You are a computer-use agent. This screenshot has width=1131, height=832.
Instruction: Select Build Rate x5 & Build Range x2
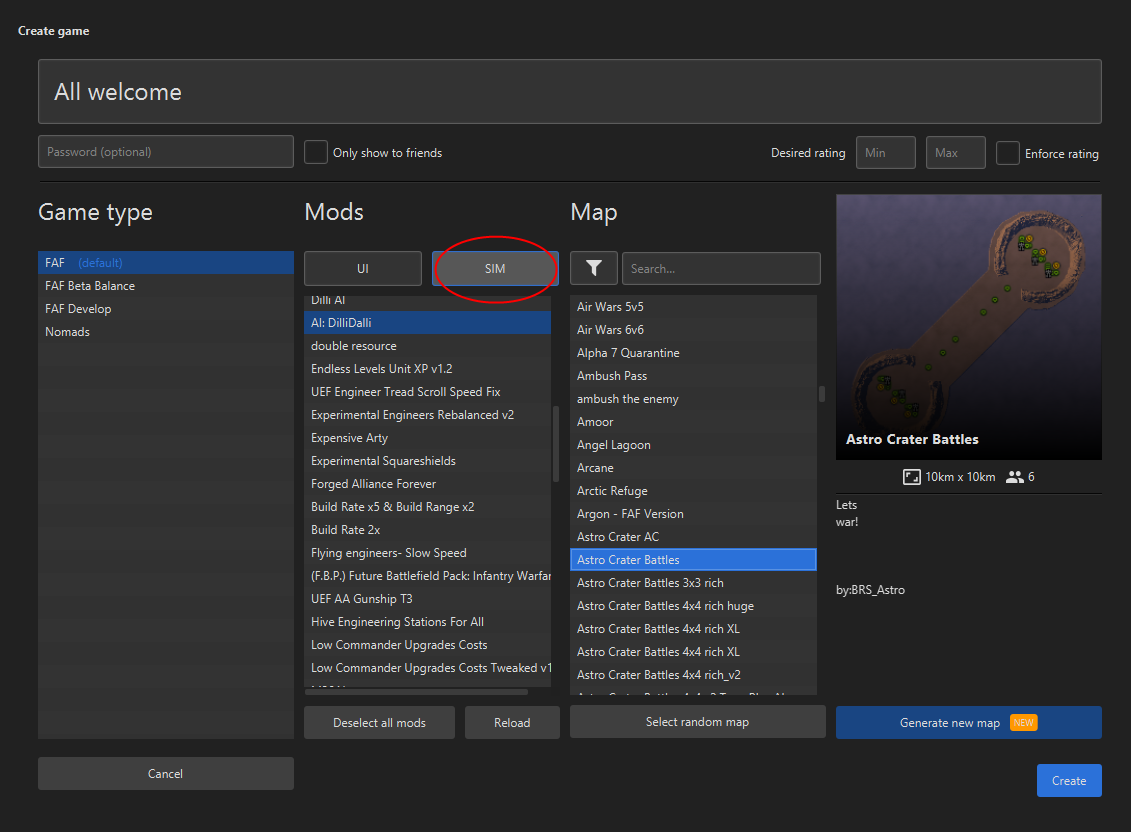coord(427,507)
